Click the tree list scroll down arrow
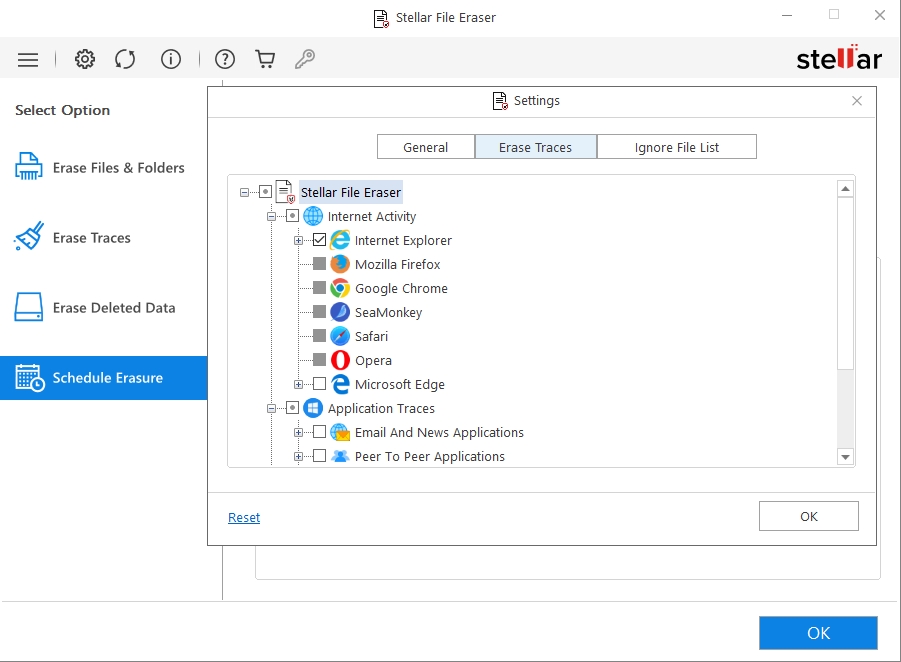 tap(845, 457)
